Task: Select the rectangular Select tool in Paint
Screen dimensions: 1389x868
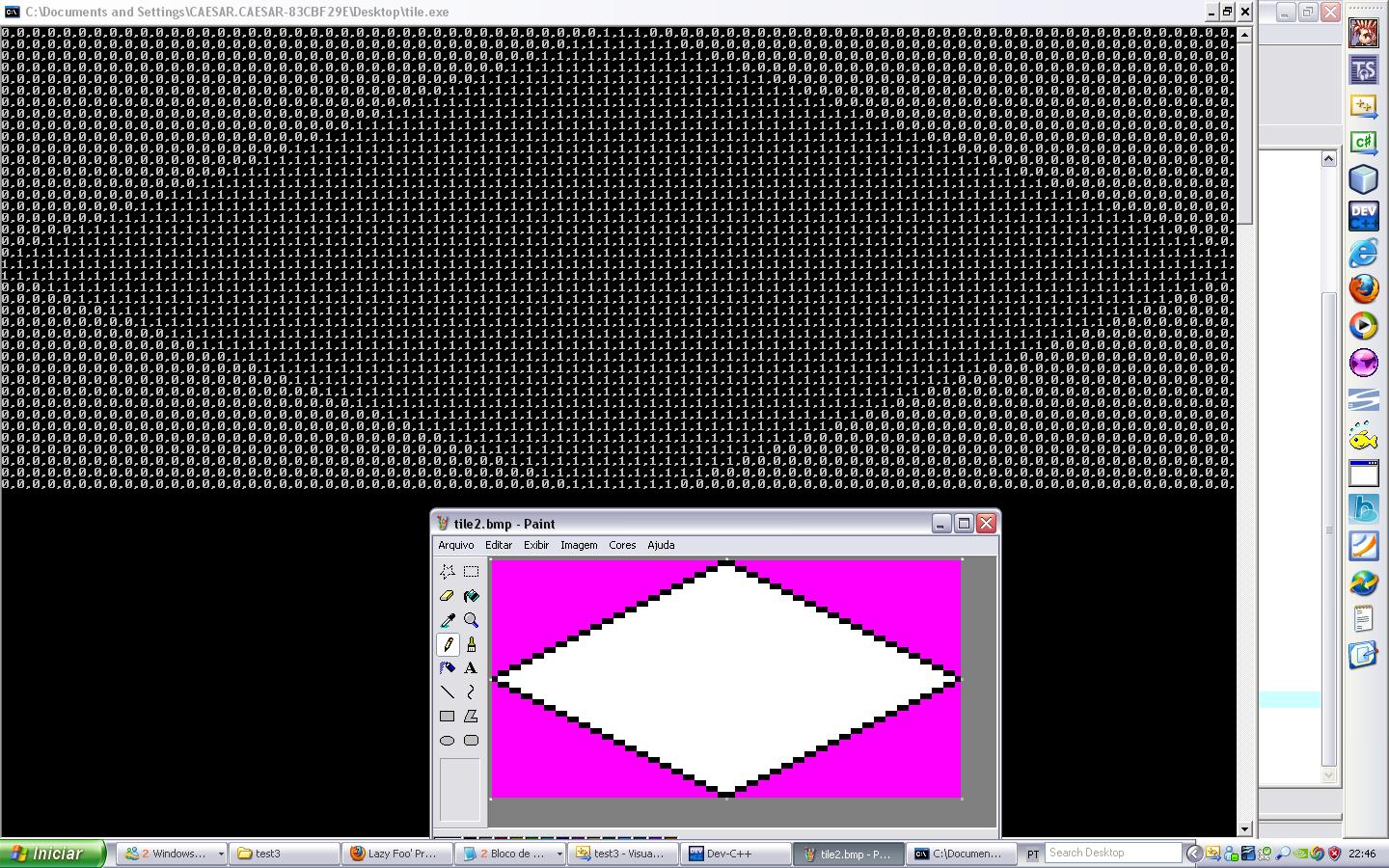Action: point(471,571)
